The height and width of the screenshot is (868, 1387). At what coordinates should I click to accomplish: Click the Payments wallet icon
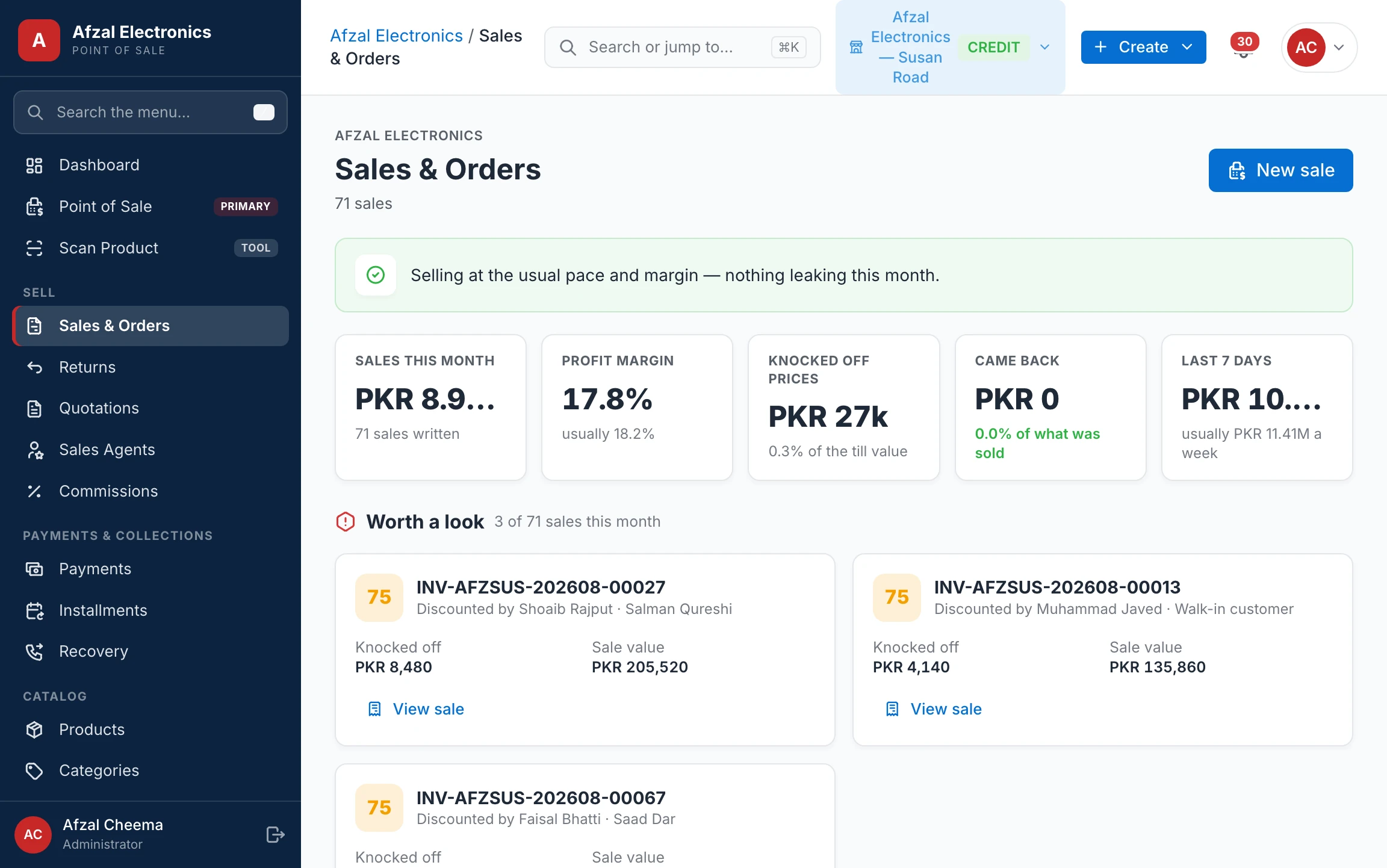[x=34, y=569]
